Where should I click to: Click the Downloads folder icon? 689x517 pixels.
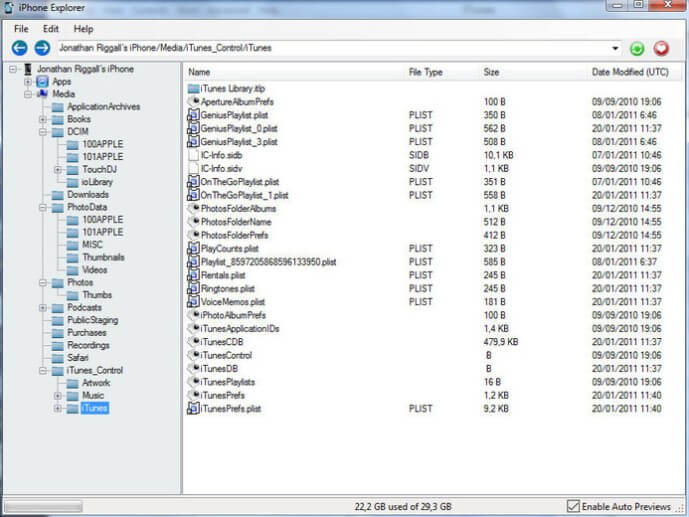(x=58, y=195)
